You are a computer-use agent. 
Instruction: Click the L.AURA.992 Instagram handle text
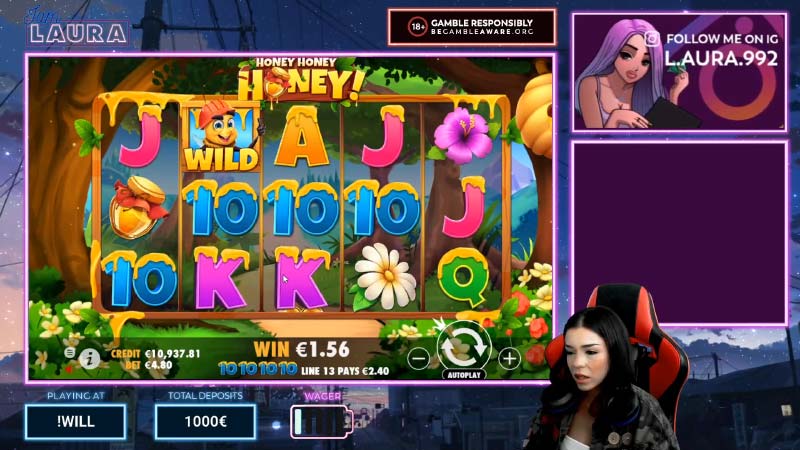pyautogui.click(x=721, y=59)
